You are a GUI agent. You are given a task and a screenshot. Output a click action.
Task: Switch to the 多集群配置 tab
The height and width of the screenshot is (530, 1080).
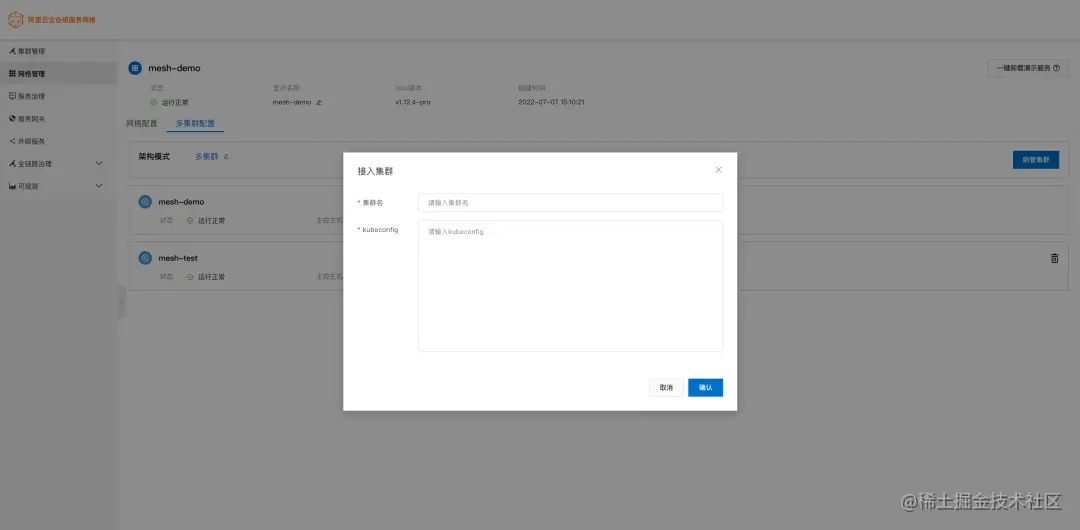pos(195,124)
